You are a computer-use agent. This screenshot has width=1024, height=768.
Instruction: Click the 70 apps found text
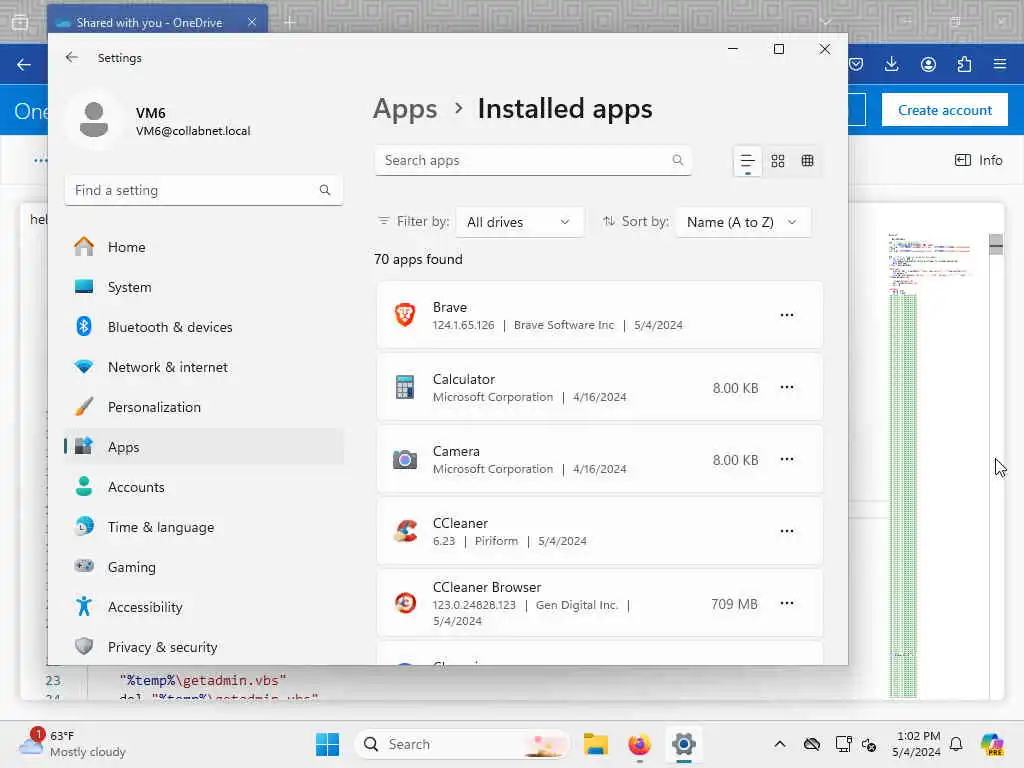pos(418,259)
